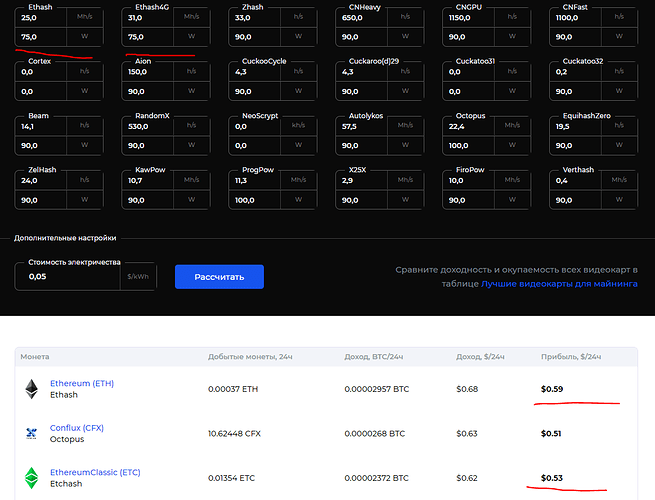Click the Монета column header

[35, 357]
